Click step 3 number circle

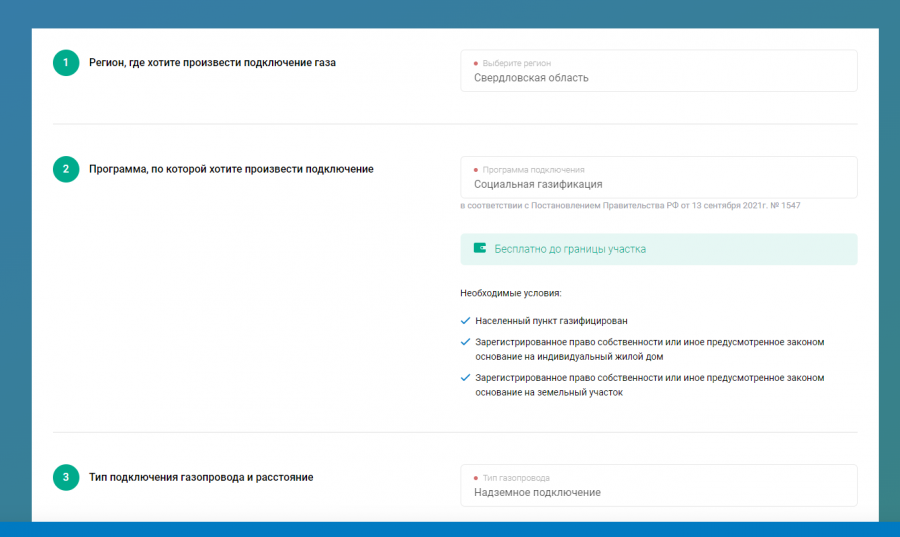coord(66,477)
